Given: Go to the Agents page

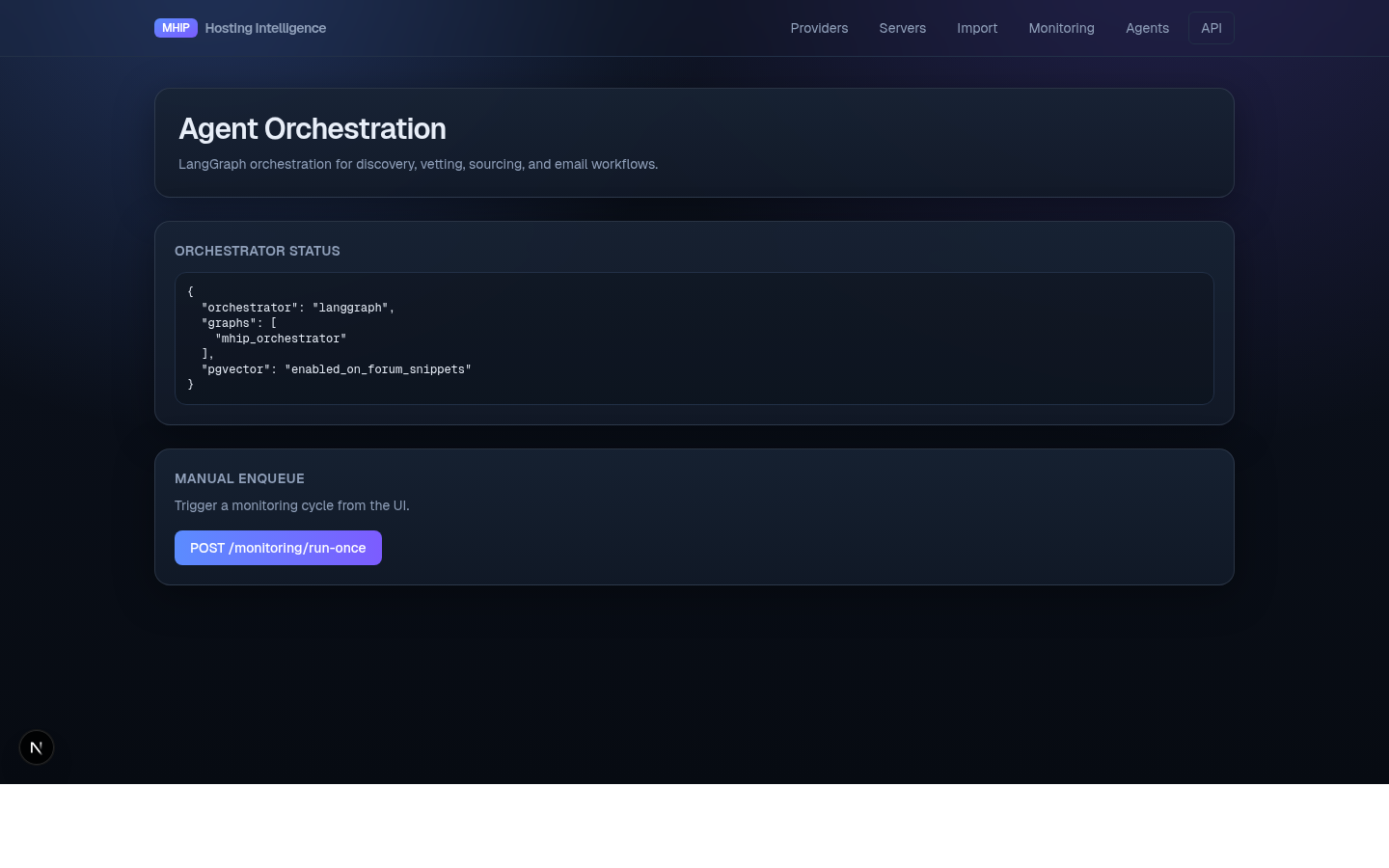Looking at the screenshot, I should click(x=1147, y=28).
